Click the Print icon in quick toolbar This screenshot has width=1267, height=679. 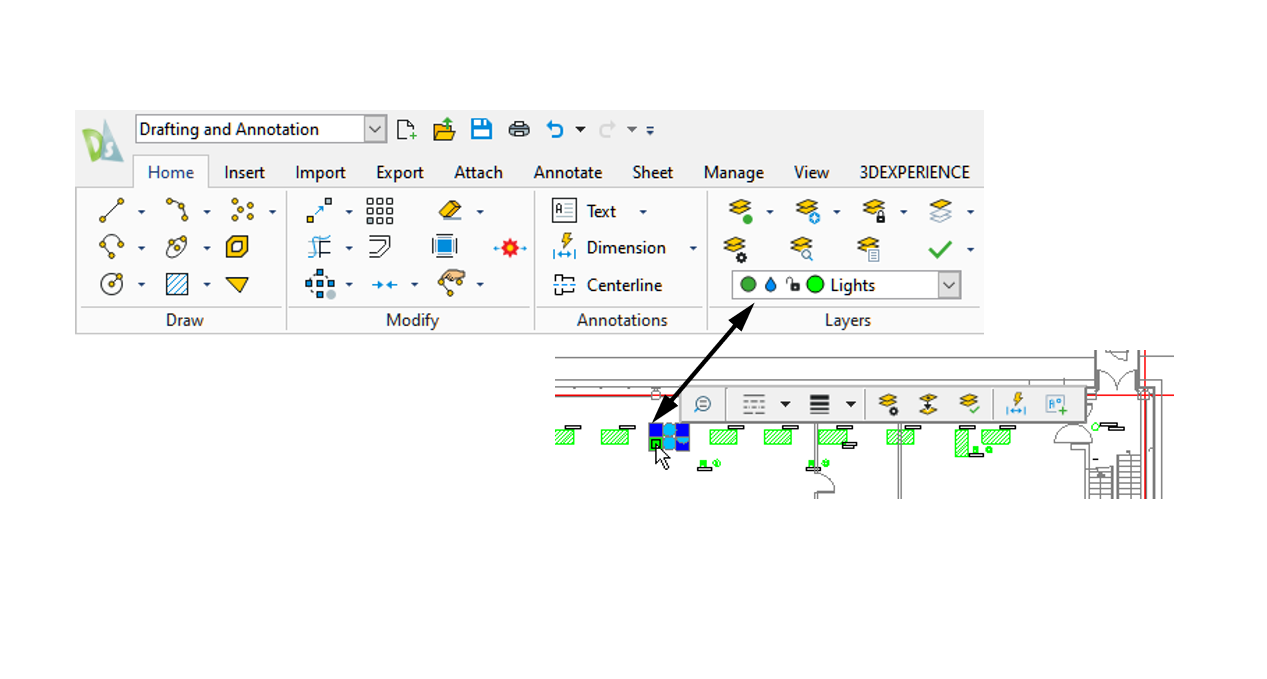click(519, 129)
